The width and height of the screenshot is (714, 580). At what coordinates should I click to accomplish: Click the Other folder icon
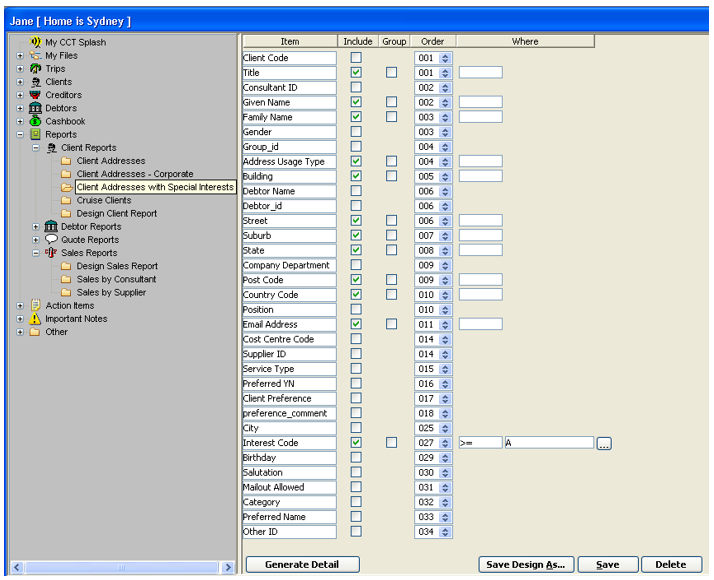tap(35, 332)
